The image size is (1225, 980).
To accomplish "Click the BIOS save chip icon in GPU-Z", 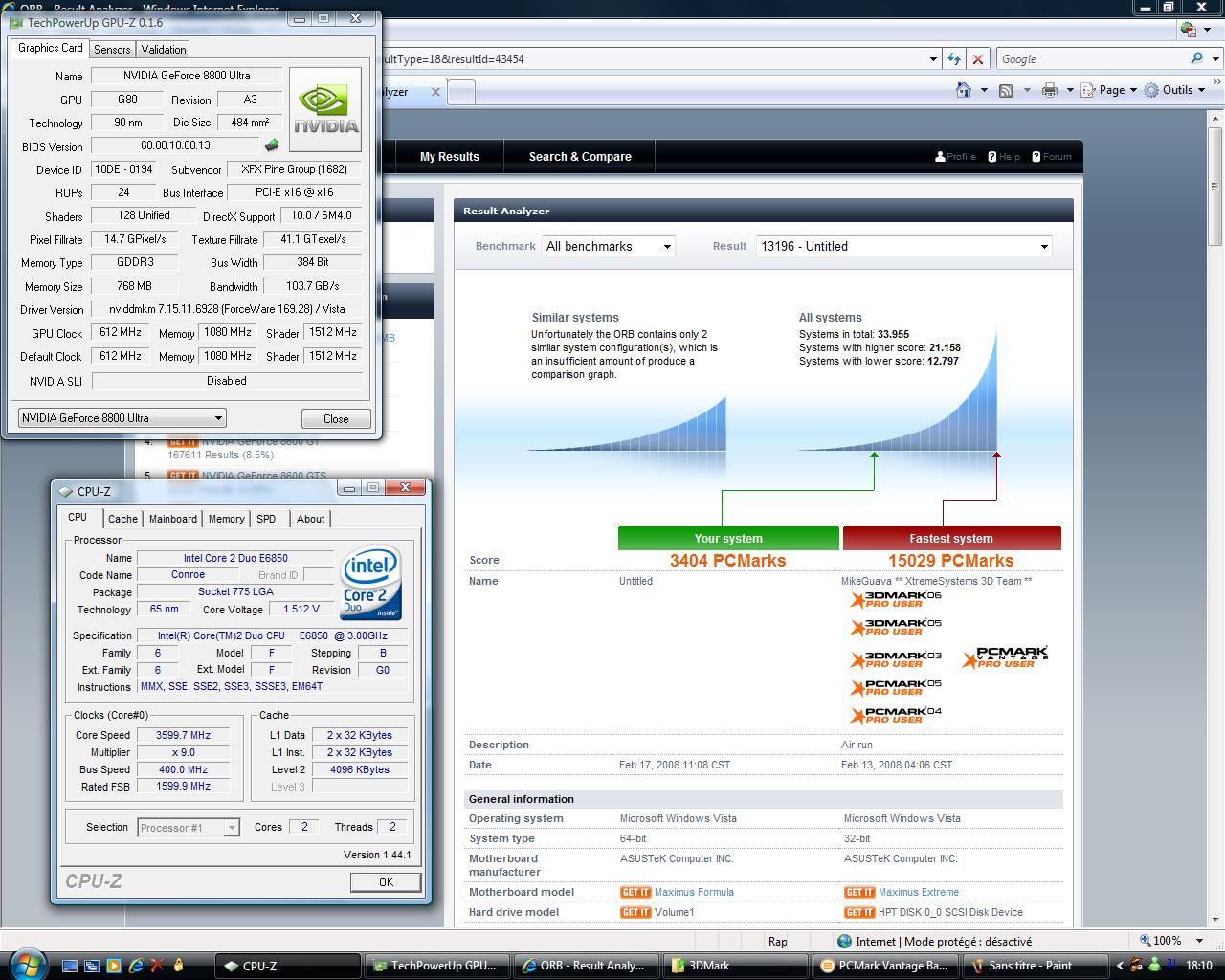I will pos(272,145).
